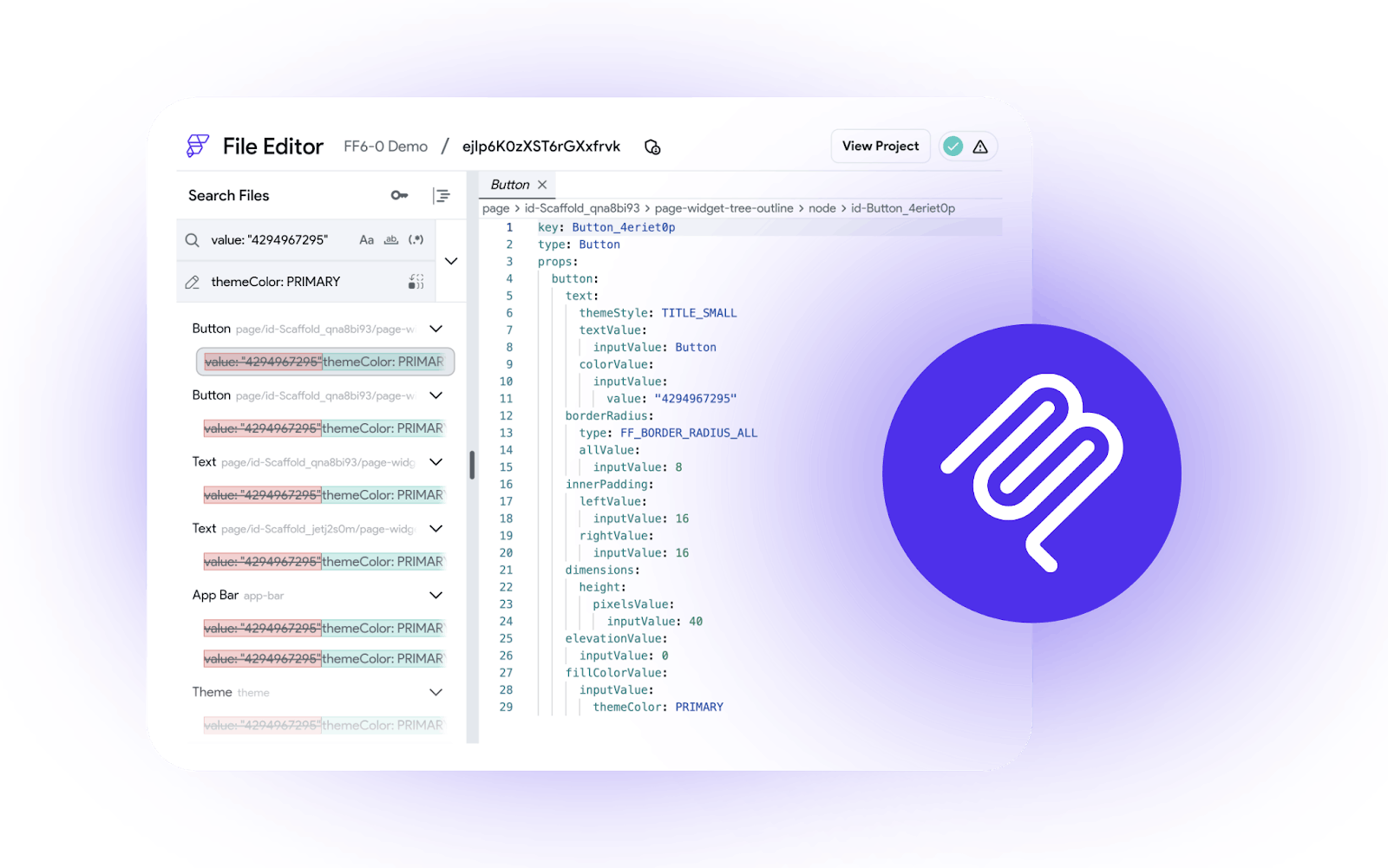Click the Replace All icon
Image resolution: width=1388 pixels, height=868 pixels.
[416, 282]
